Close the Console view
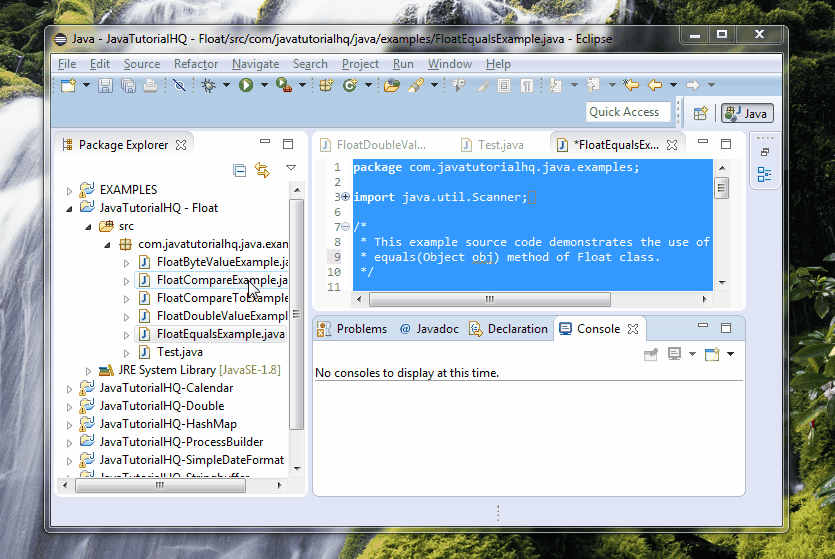The image size is (835, 559). click(x=633, y=329)
